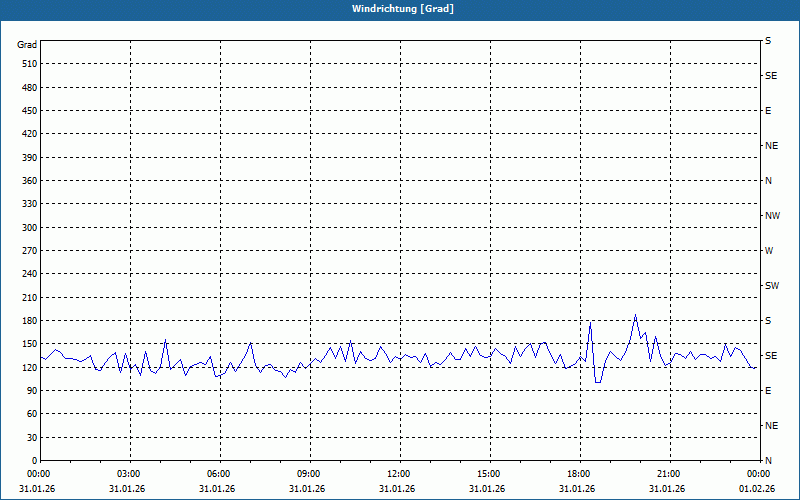Screen dimensions: 800x500
Task: Click the 0 degree axis label
Action: (35, 461)
